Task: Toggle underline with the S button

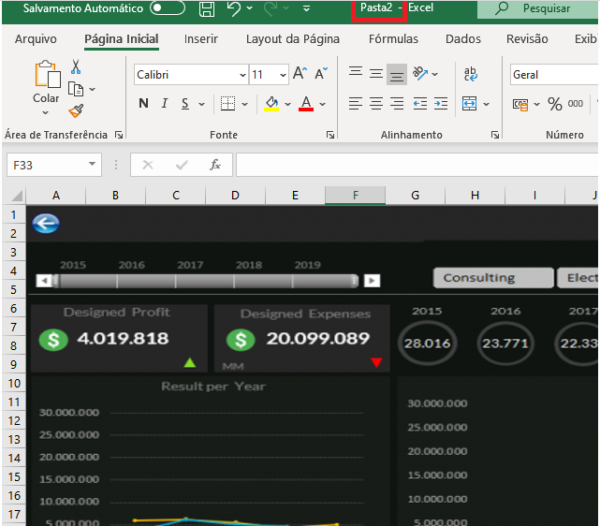Action: pos(185,104)
